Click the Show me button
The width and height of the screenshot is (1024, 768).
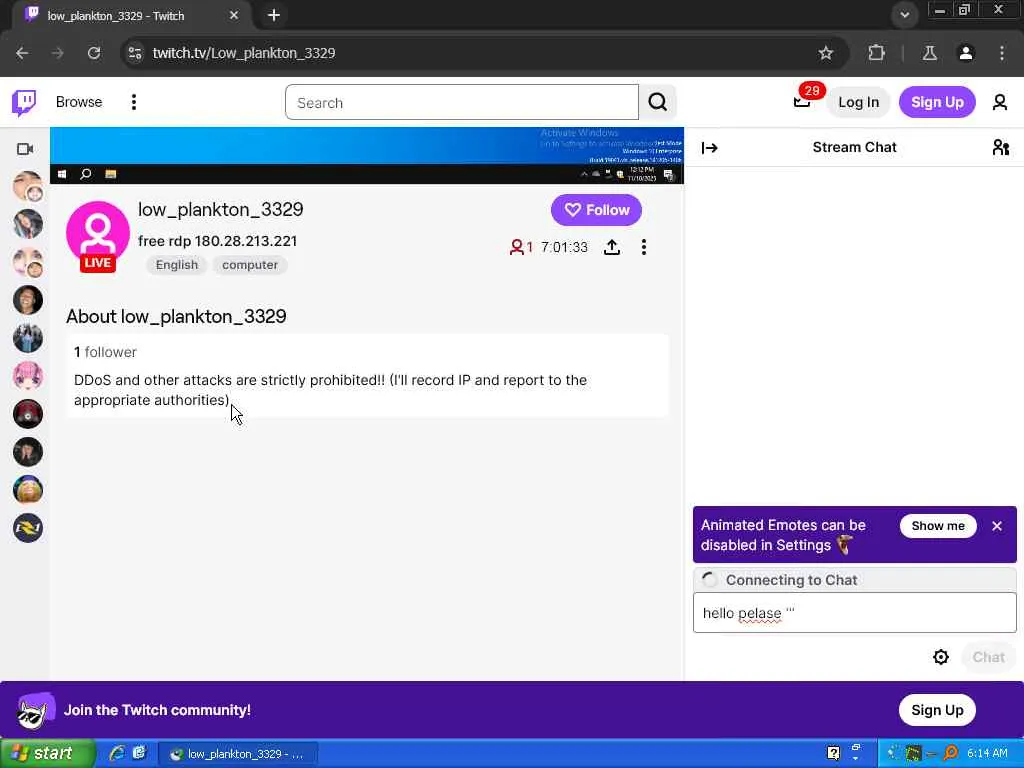pyautogui.click(x=938, y=526)
